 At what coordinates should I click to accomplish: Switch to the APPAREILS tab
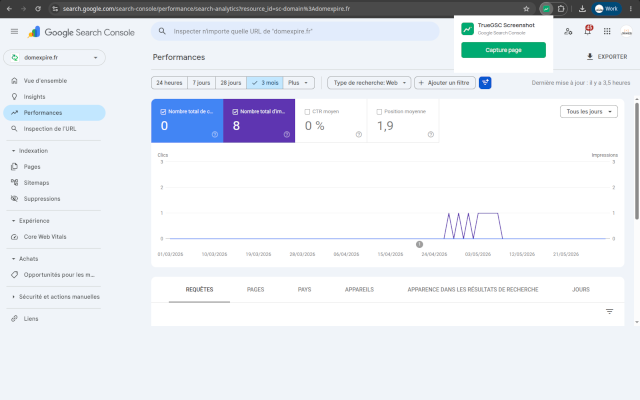[359, 289]
